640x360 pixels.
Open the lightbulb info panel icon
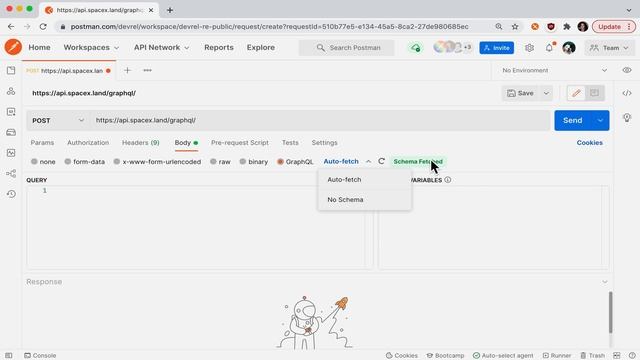point(627,118)
